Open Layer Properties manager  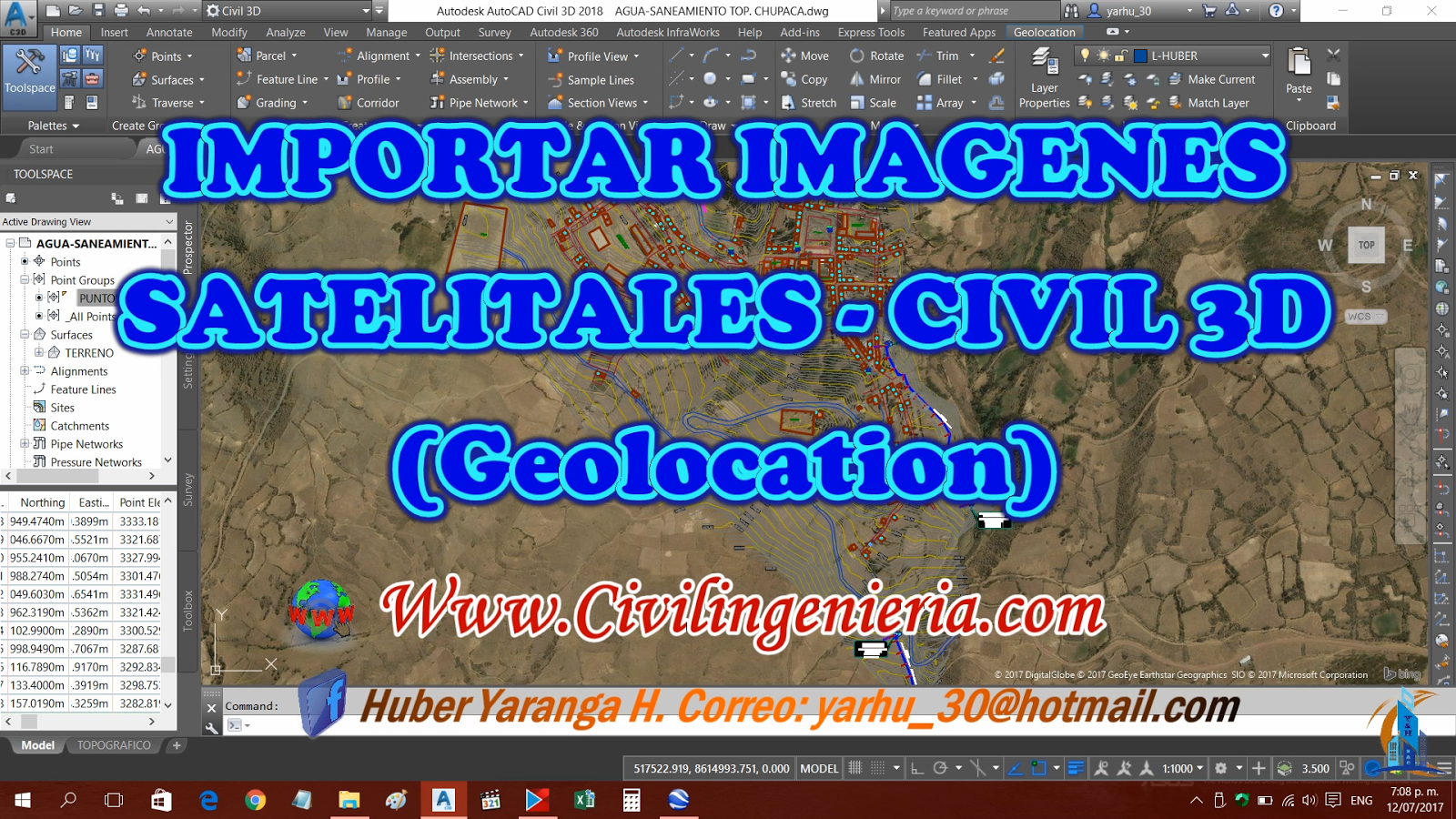tap(1044, 77)
